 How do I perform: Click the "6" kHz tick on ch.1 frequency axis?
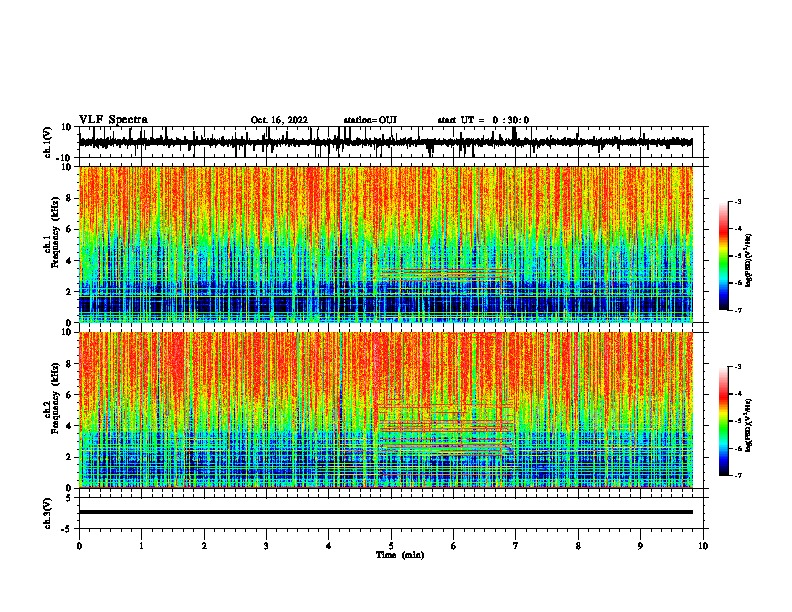(x=69, y=230)
